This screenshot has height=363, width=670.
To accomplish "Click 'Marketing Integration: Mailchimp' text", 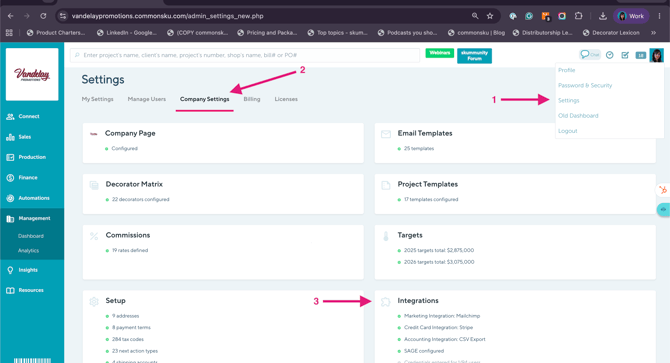I will point(442,316).
